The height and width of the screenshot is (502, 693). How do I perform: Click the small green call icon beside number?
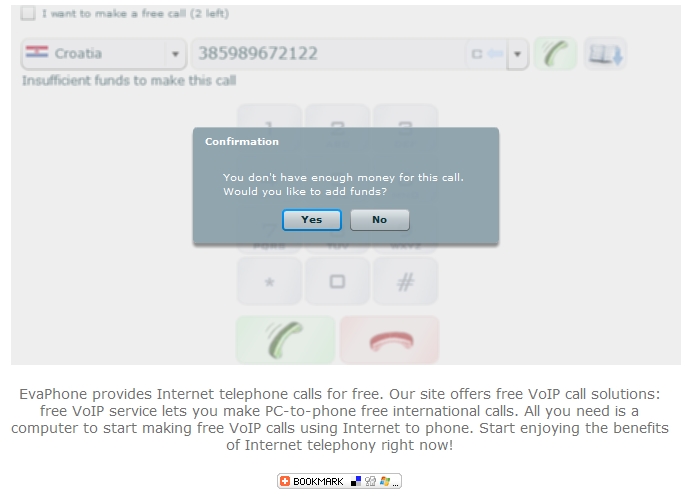coord(556,53)
